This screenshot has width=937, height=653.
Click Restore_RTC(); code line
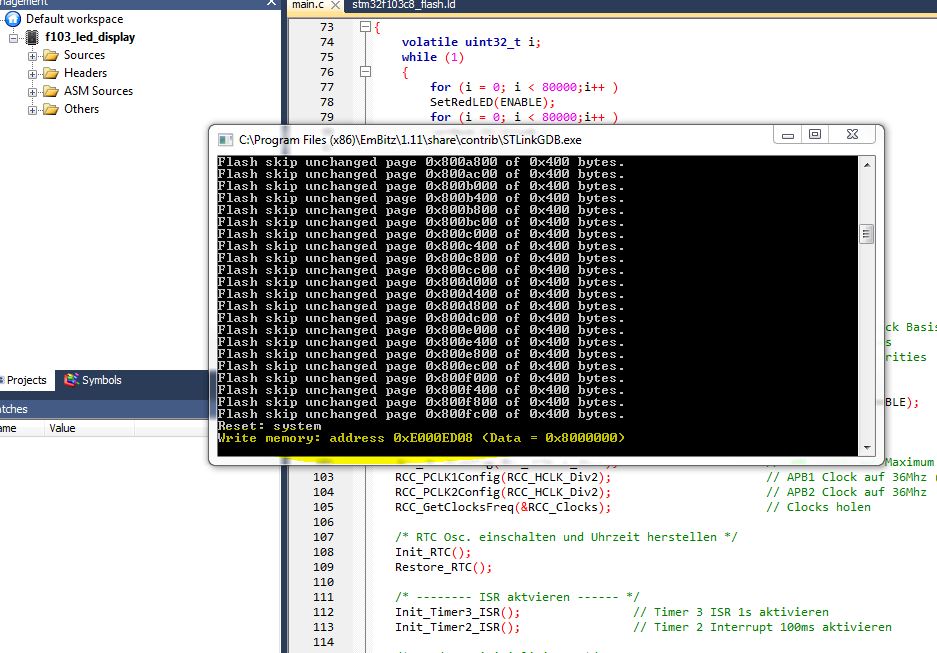[443, 568]
